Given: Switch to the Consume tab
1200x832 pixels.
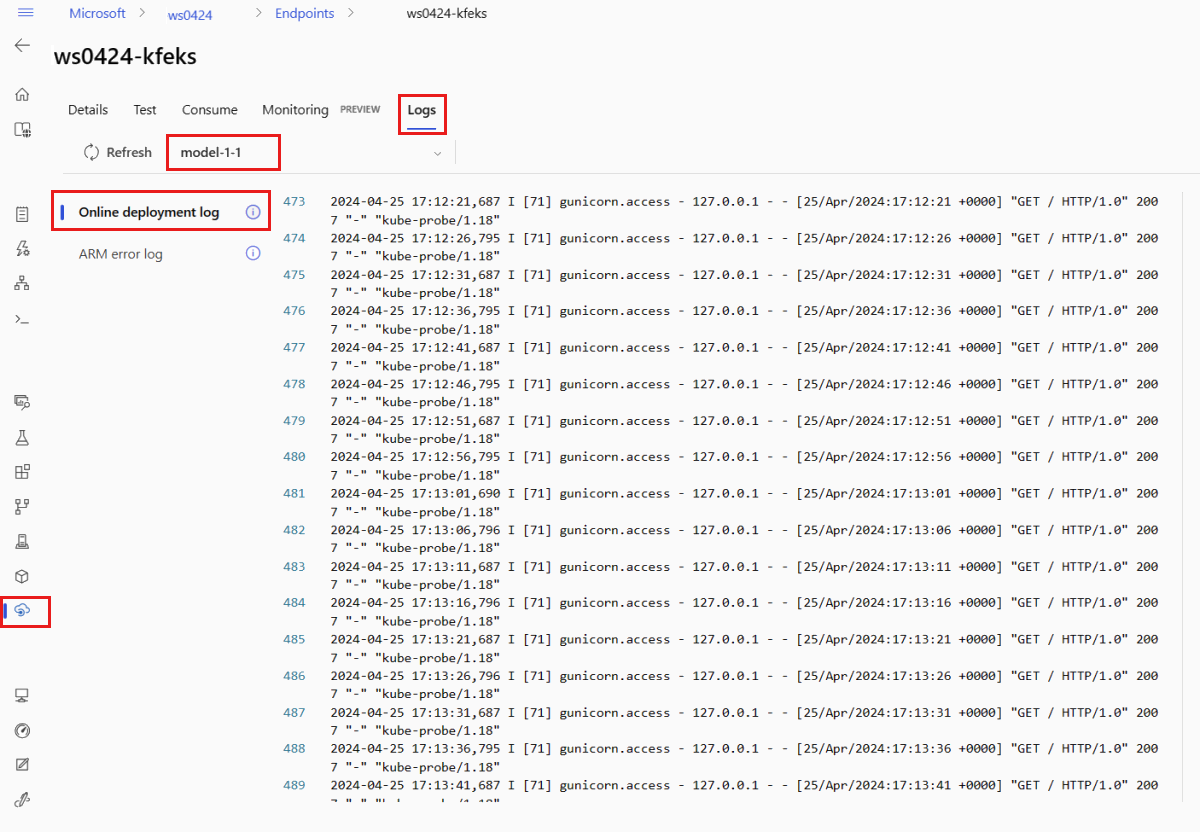Looking at the screenshot, I should [x=210, y=110].
